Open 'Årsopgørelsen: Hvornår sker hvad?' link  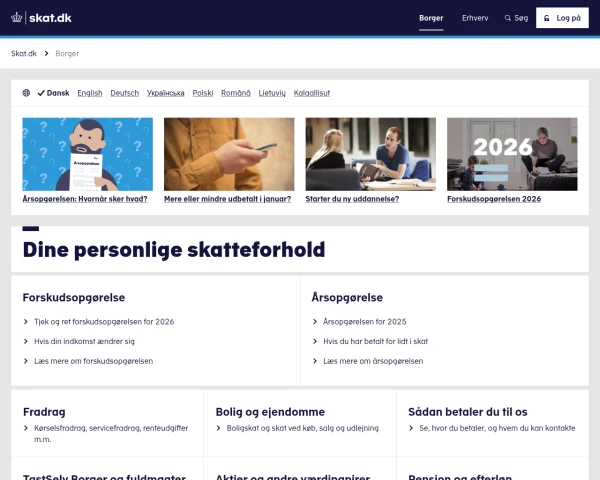[85, 199]
